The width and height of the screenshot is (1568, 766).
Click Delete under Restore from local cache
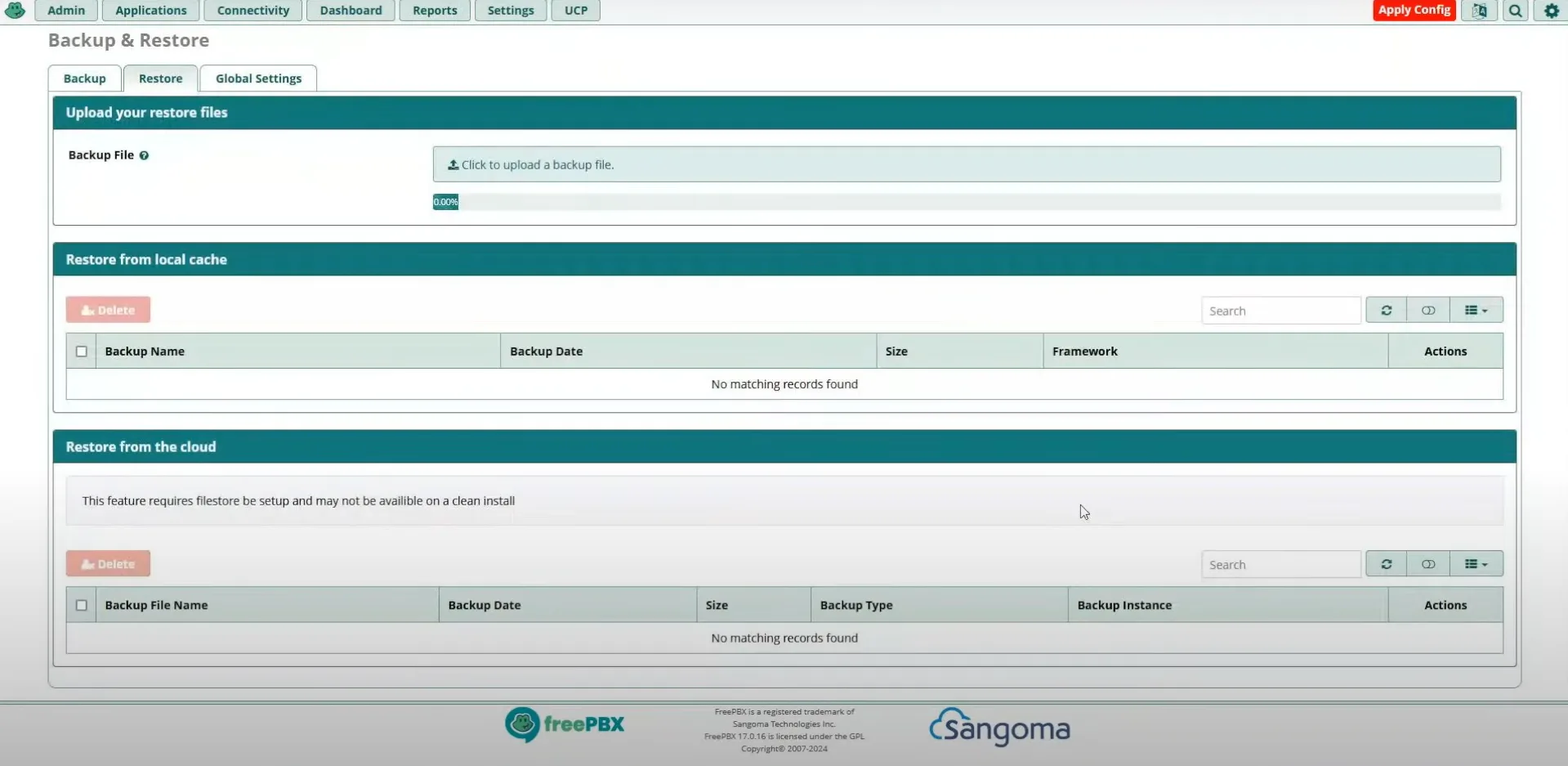[108, 310]
